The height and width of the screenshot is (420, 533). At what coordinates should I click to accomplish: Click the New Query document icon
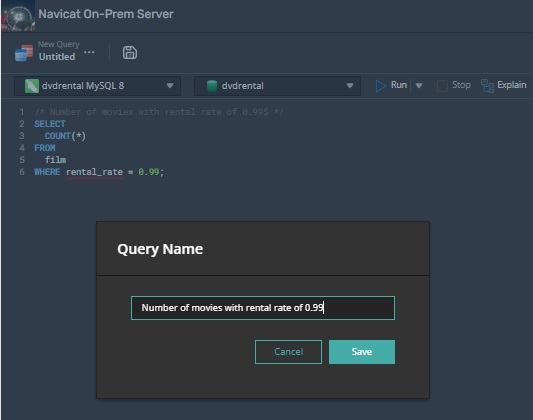click(x=24, y=53)
